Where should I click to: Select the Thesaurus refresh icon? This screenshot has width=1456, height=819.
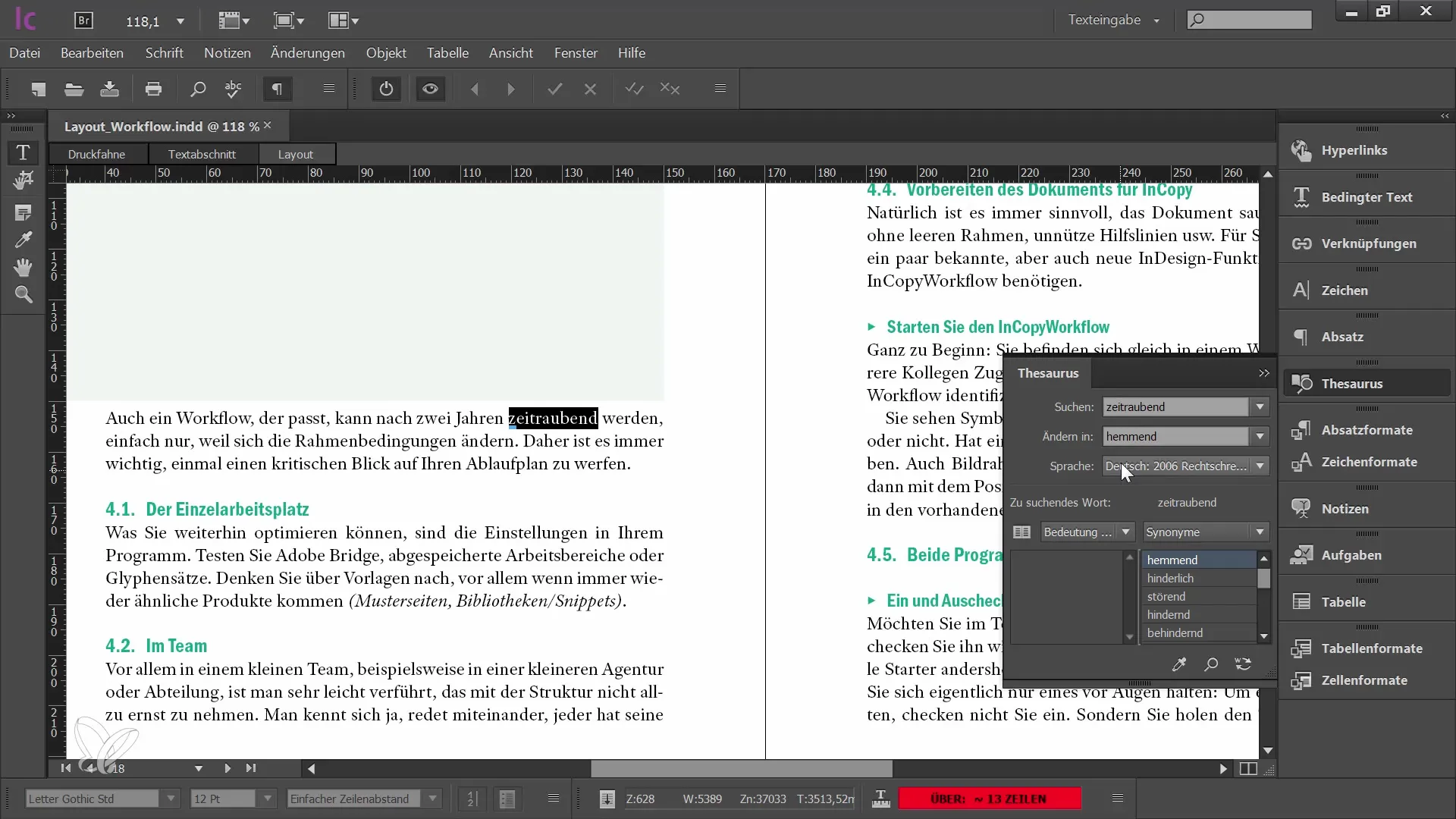click(1243, 663)
